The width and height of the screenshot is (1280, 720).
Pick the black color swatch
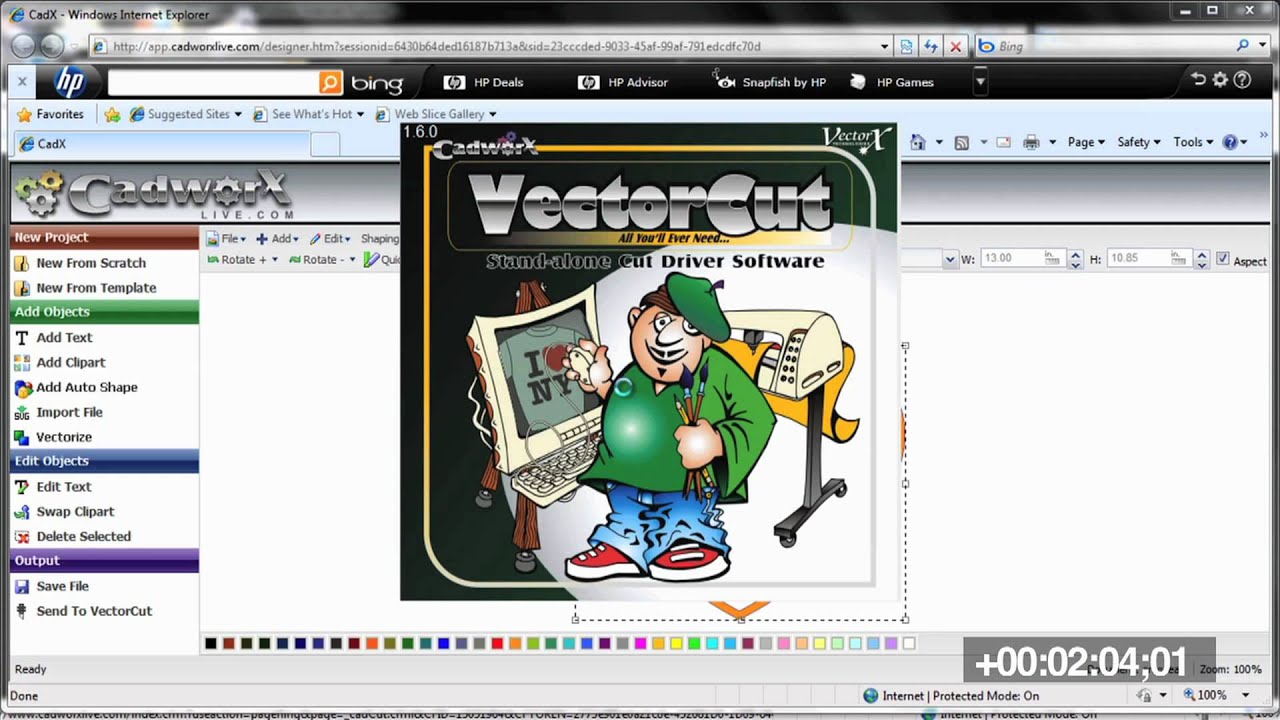tap(211, 643)
